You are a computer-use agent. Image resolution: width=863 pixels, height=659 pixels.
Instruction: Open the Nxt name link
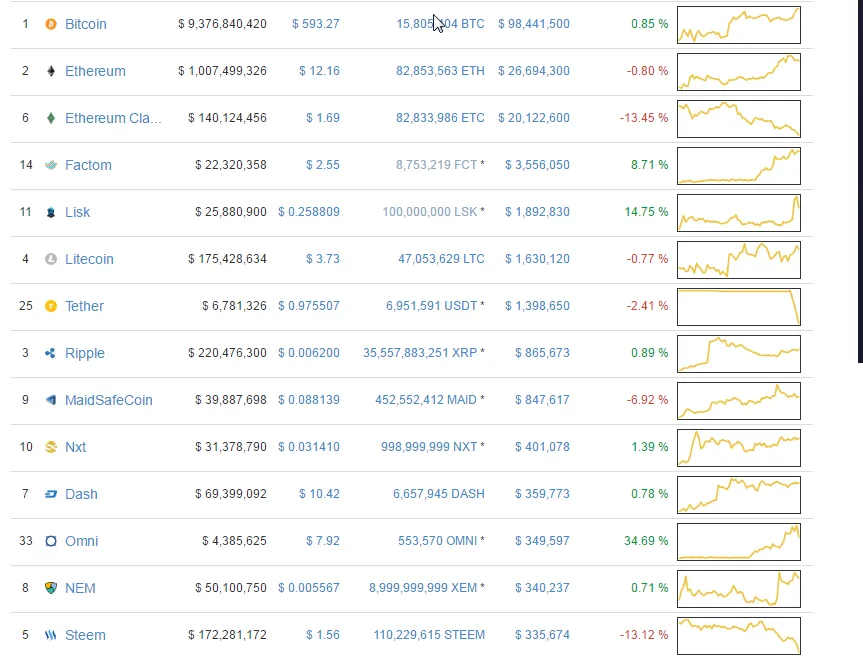click(x=75, y=447)
